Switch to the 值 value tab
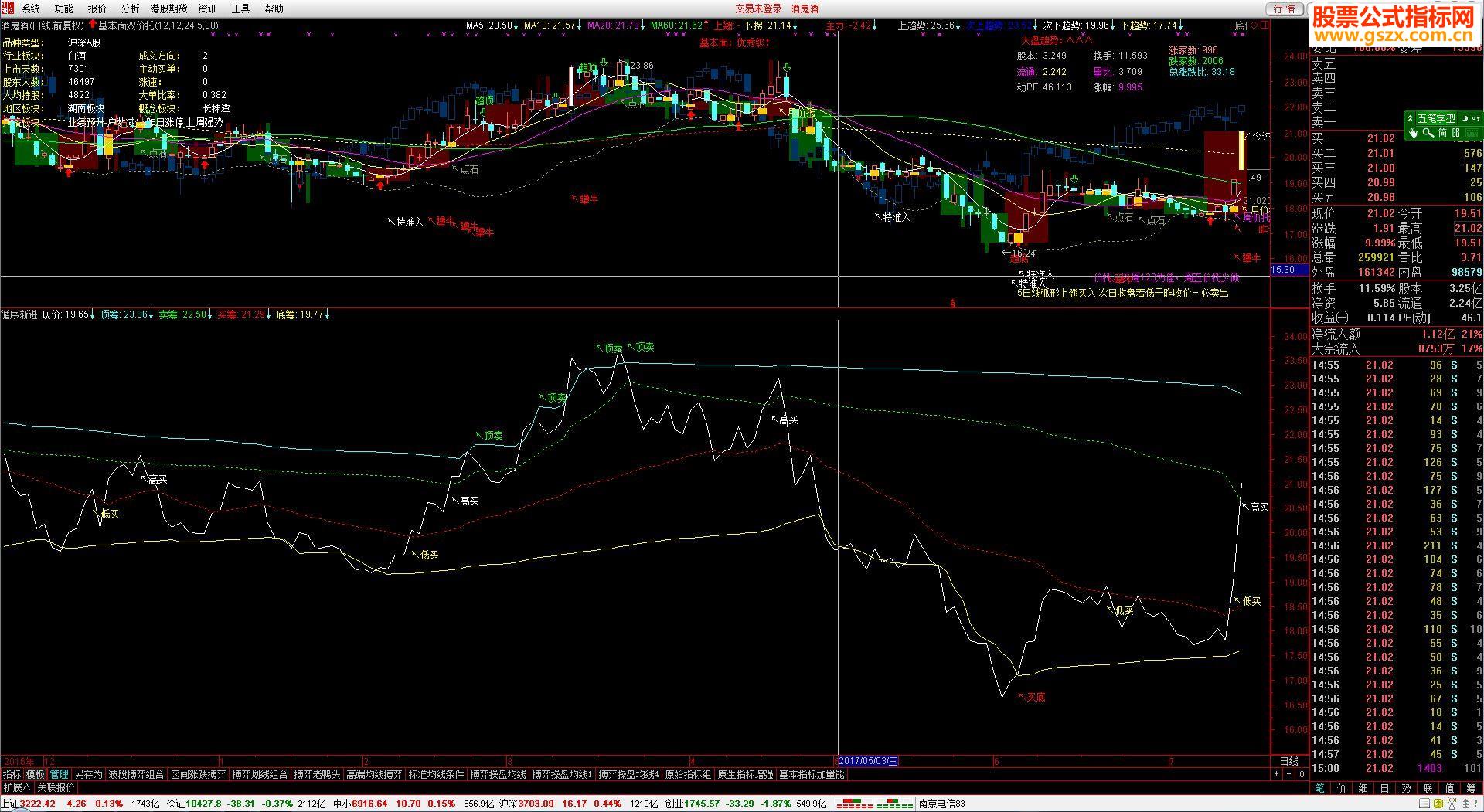 pos(1449,788)
